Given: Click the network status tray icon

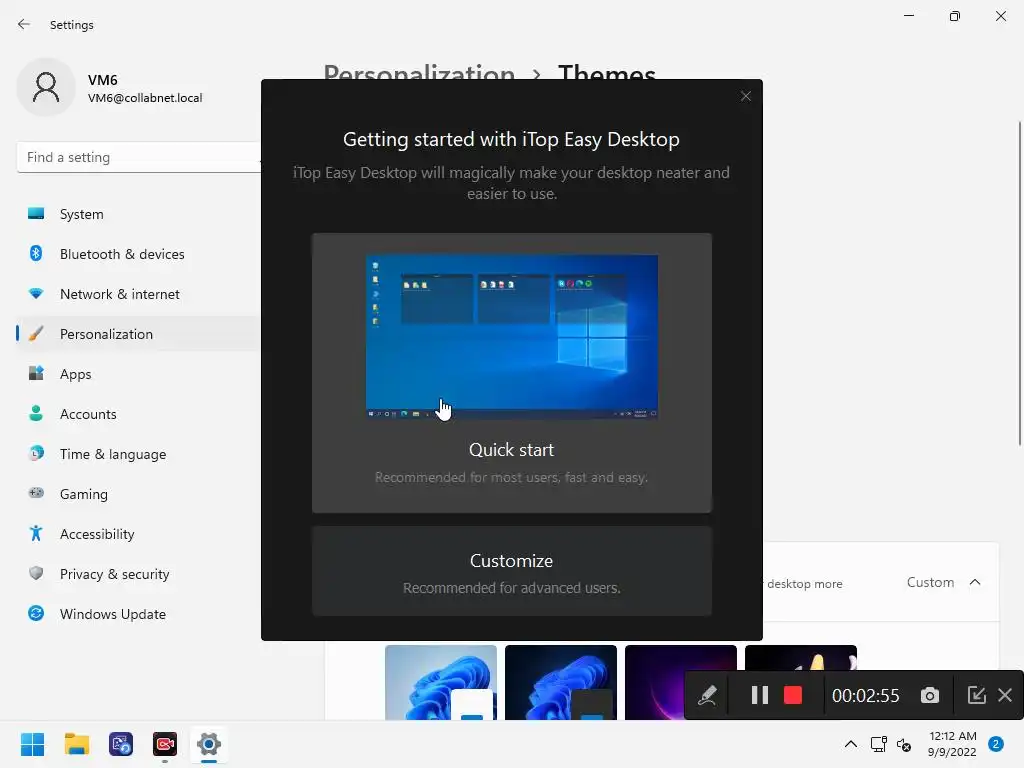Looking at the screenshot, I should [878, 744].
